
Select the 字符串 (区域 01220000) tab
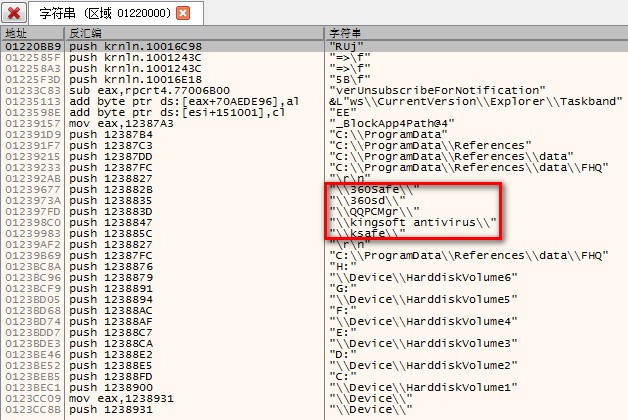tap(116, 13)
